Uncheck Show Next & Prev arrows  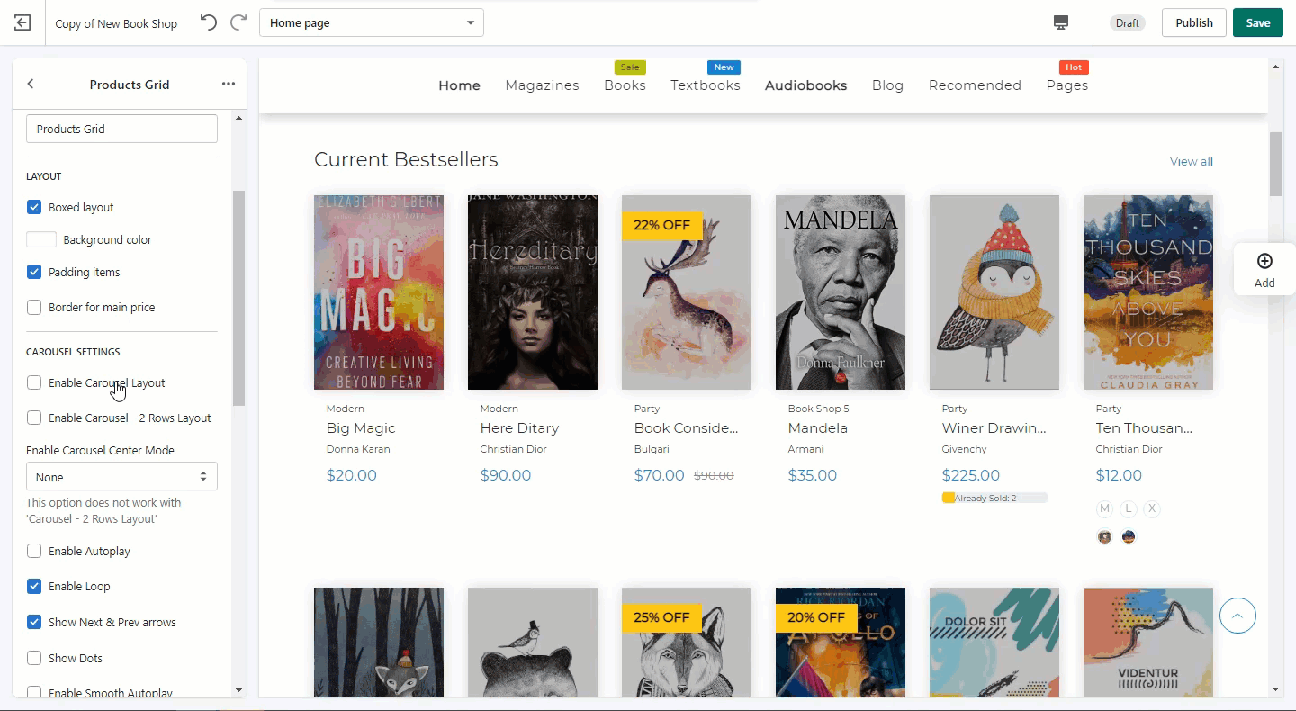pyautogui.click(x=34, y=622)
